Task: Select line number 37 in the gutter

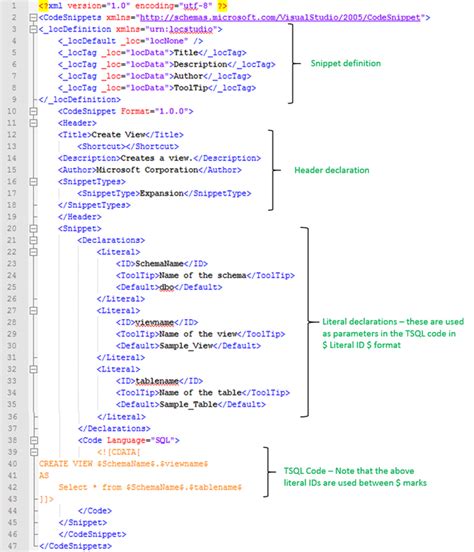Action: click(12, 428)
